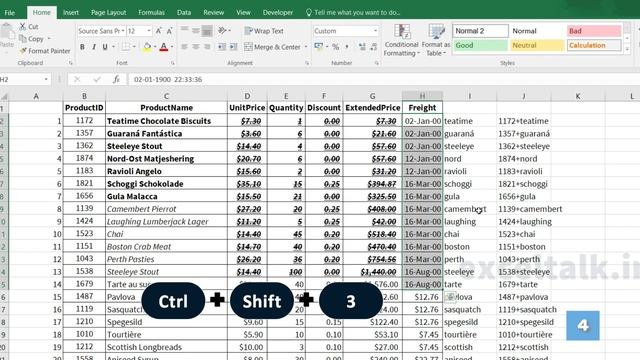Open the font name dropdown Source Sans Pro

pyautogui.click(x=123, y=31)
